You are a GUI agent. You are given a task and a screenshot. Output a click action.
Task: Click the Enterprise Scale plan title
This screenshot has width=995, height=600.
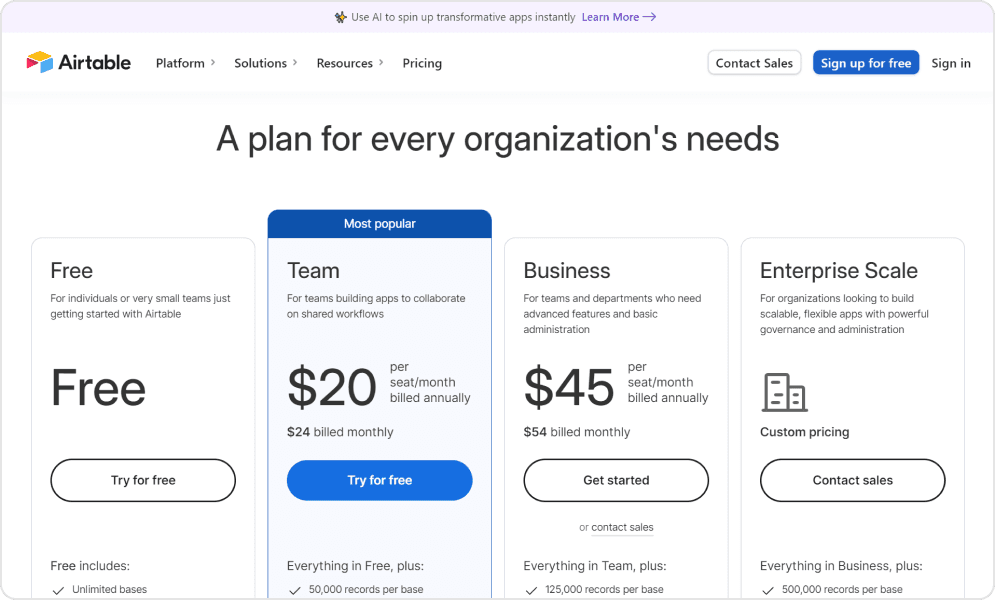coord(839,271)
